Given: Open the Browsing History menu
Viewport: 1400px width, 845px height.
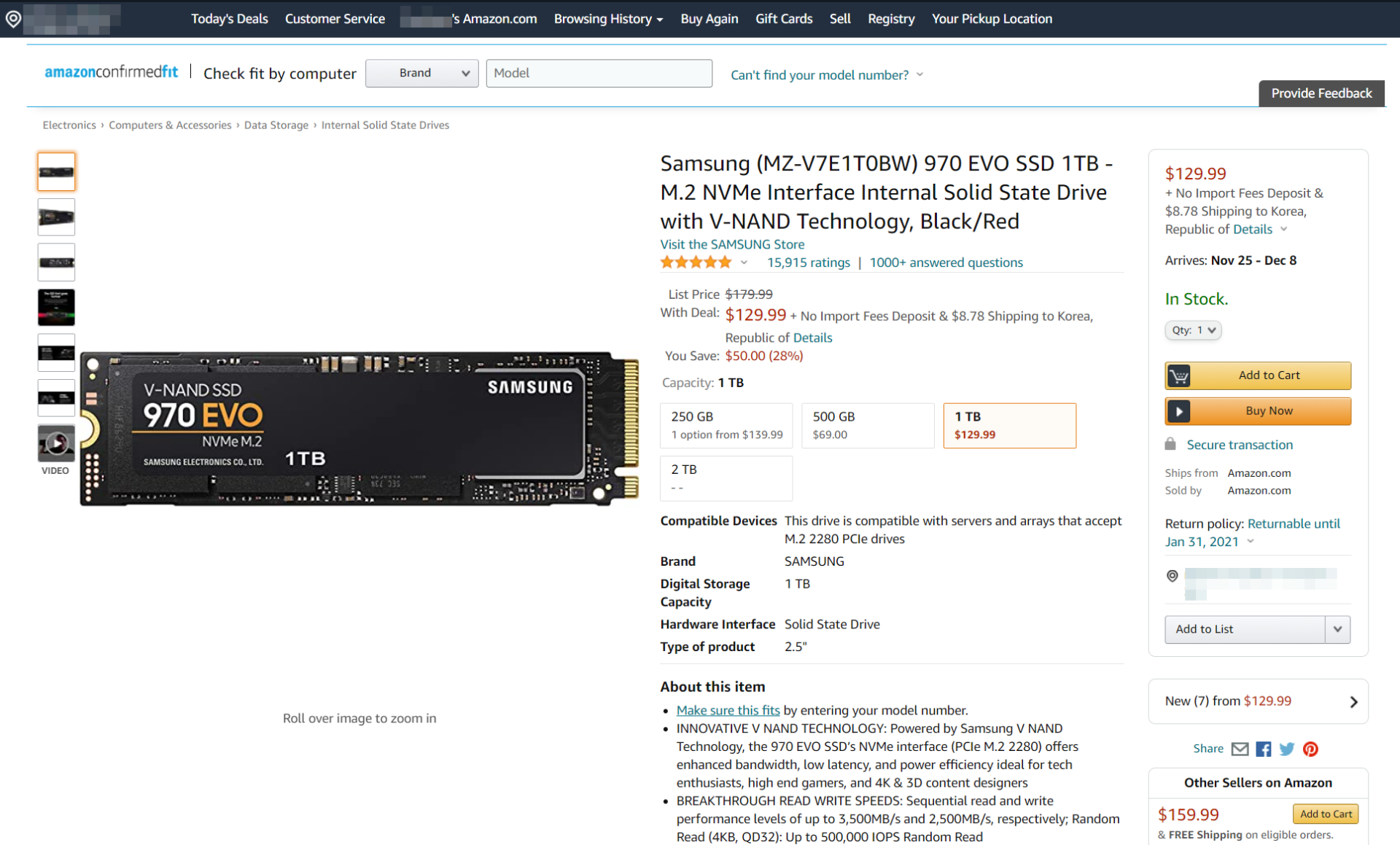Looking at the screenshot, I should click(608, 19).
